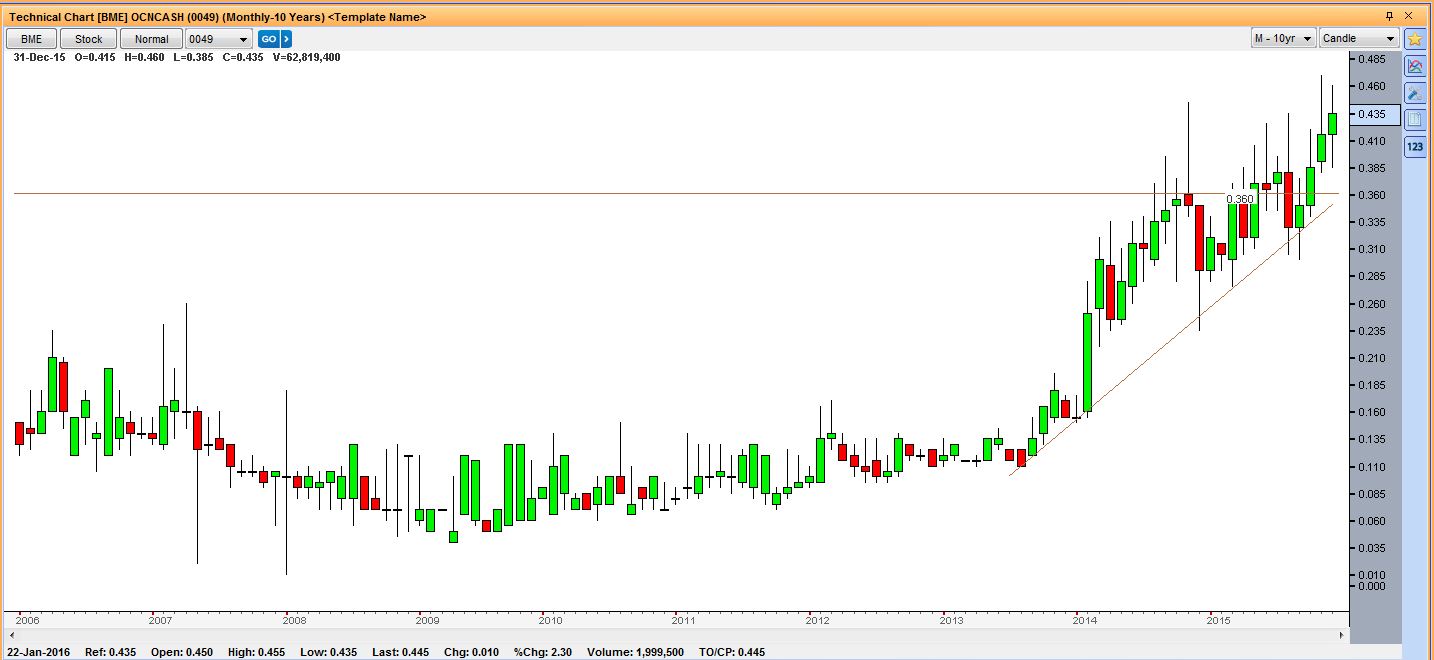Click the scroll left arrow under chart
The image size is (1434, 660).
13,635
